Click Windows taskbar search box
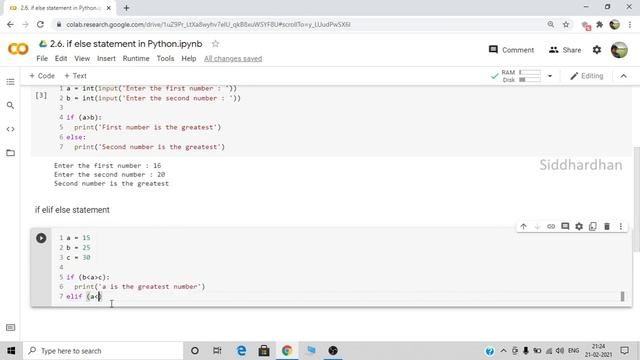The image size is (640, 360). pos(103,351)
